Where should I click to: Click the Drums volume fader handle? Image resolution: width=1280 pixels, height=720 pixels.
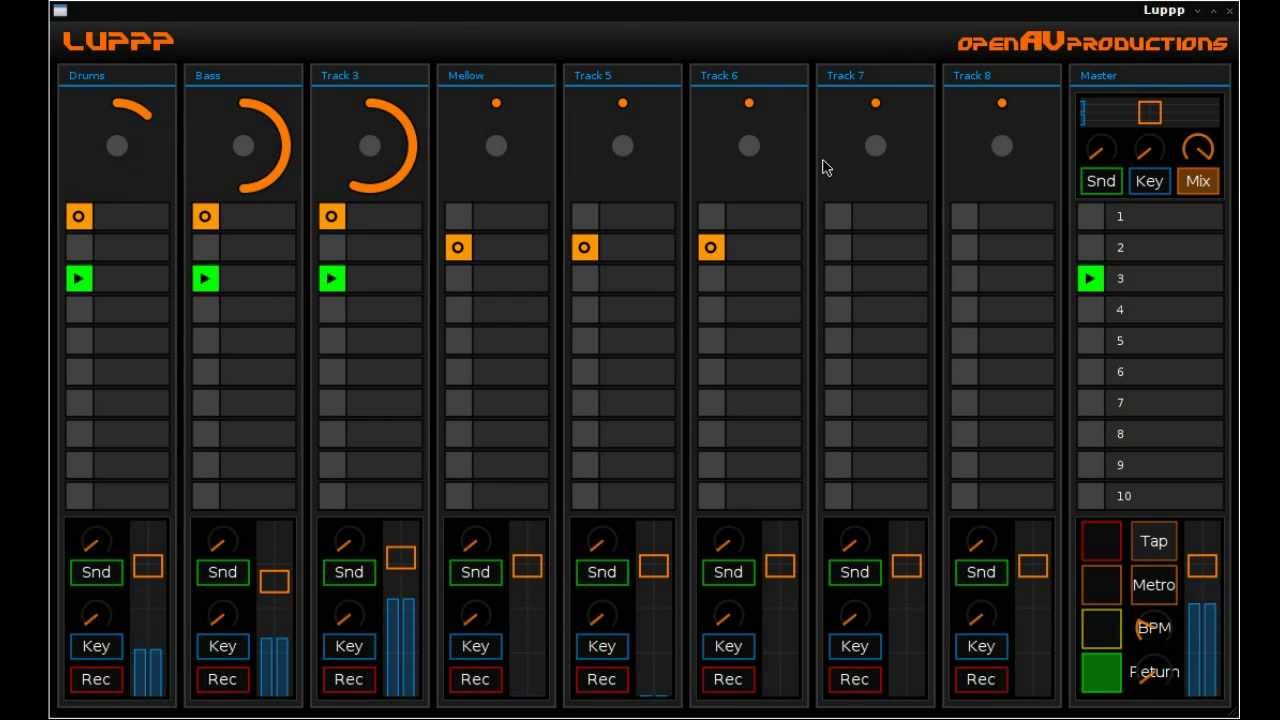[148, 566]
